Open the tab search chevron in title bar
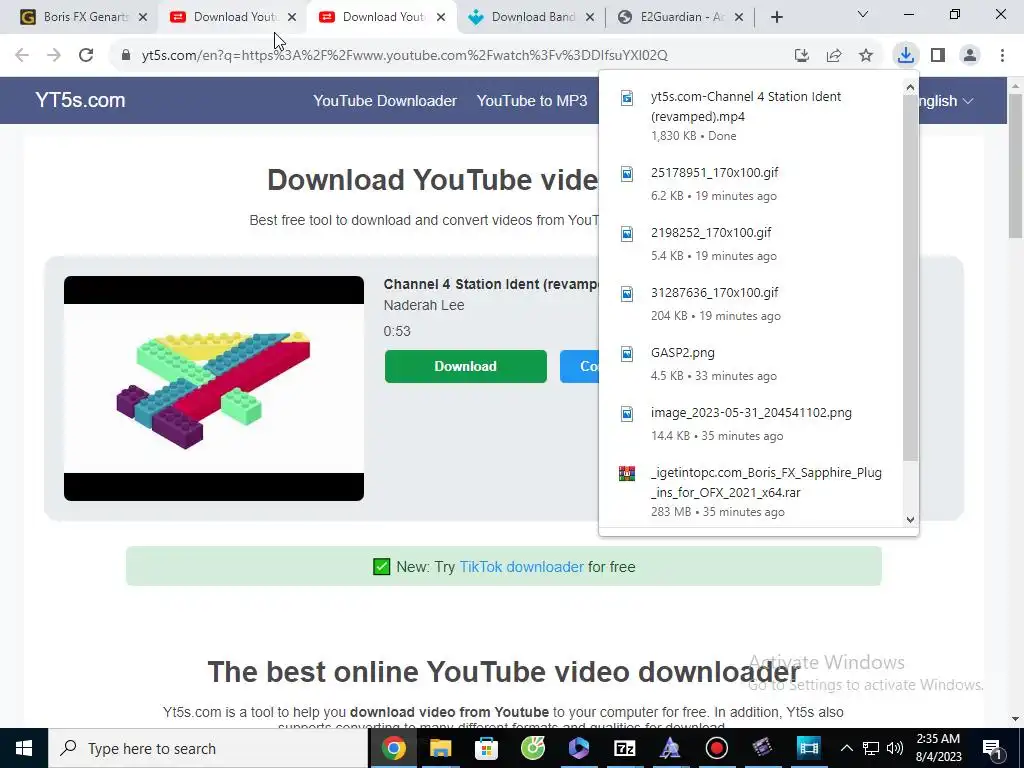Image resolution: width=1024 pixels, height=768 pixels. (863, 14)
